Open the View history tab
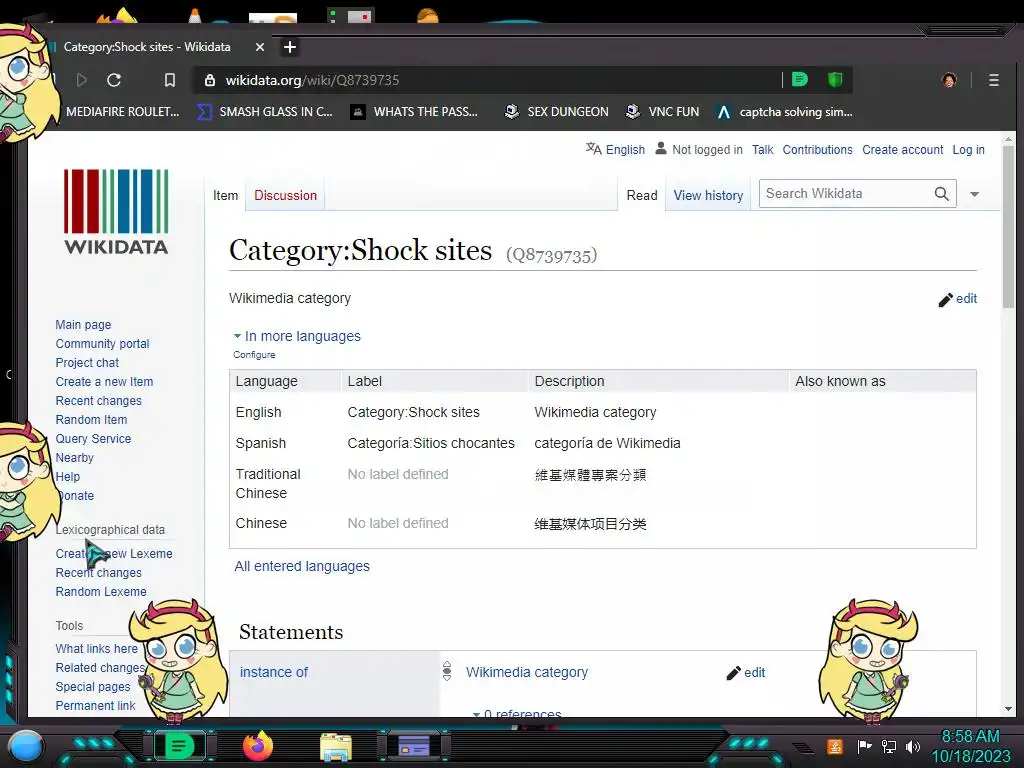This screenshot has width=1024, height=768. click(709, 195)
